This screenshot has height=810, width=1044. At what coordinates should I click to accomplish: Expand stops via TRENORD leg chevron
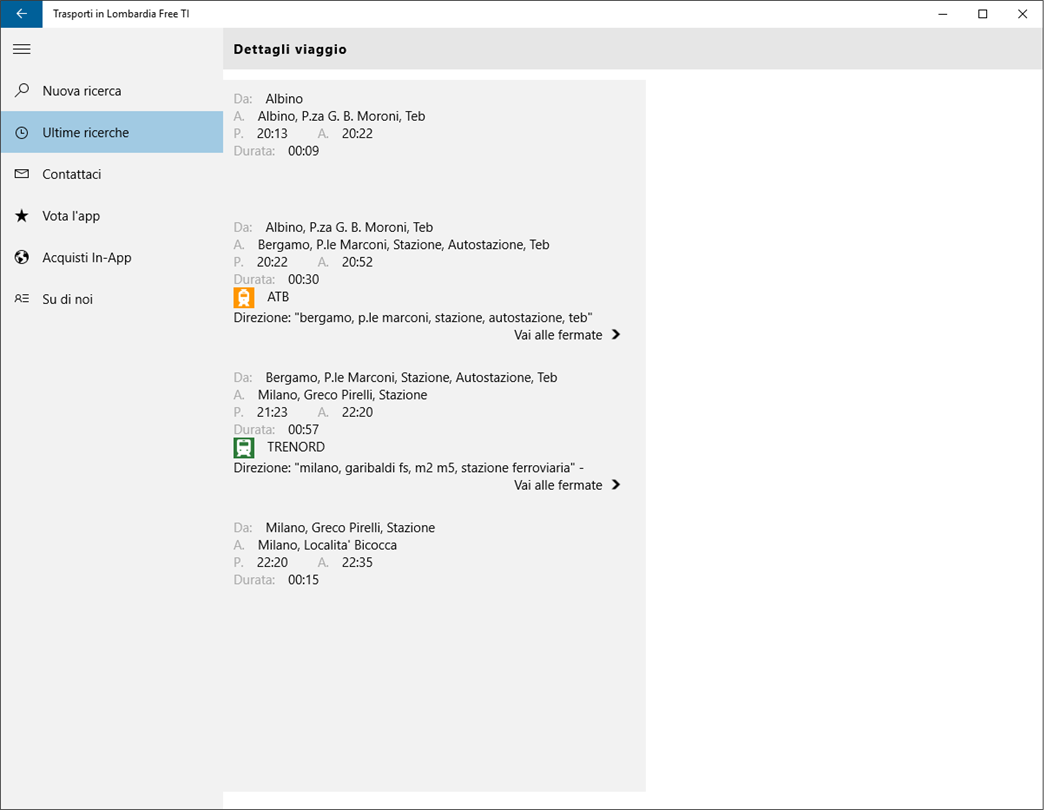coord(616,485)
